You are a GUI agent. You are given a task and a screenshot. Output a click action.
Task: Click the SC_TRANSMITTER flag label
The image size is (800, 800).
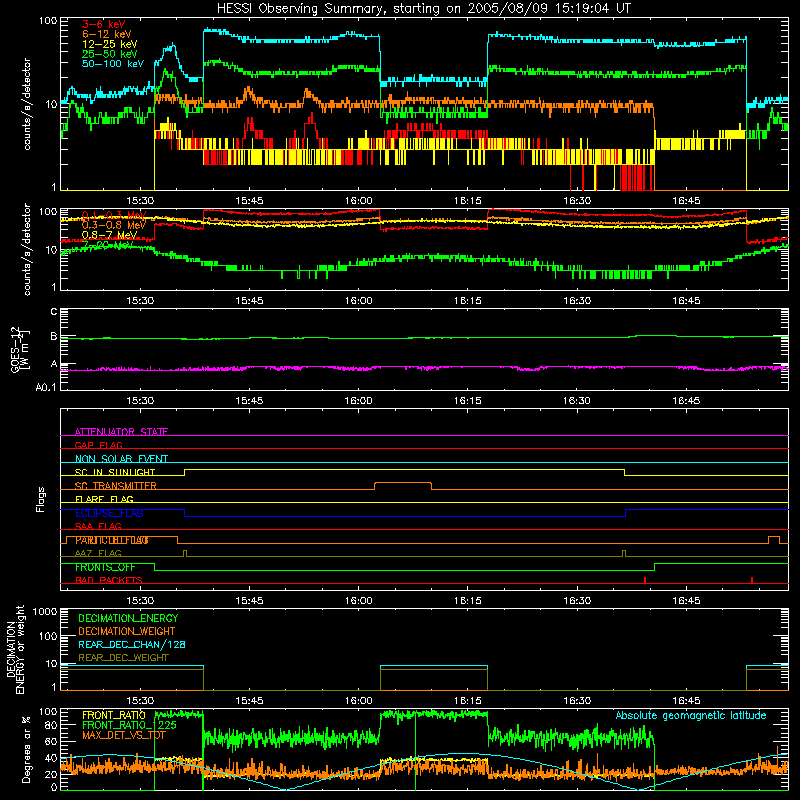pyautogui.click(x=116, y=486)
